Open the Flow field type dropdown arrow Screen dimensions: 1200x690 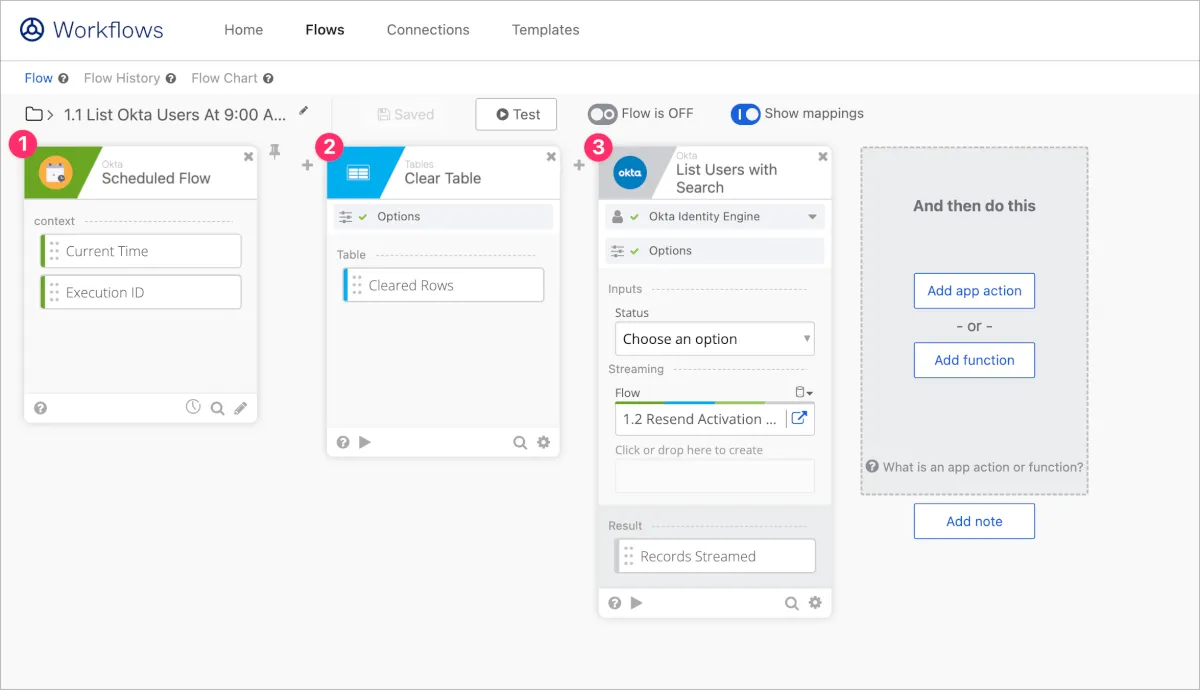(804, 393)
